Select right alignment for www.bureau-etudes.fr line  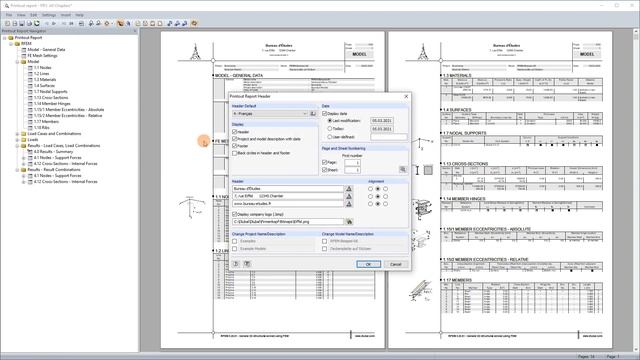click(385, 204)
